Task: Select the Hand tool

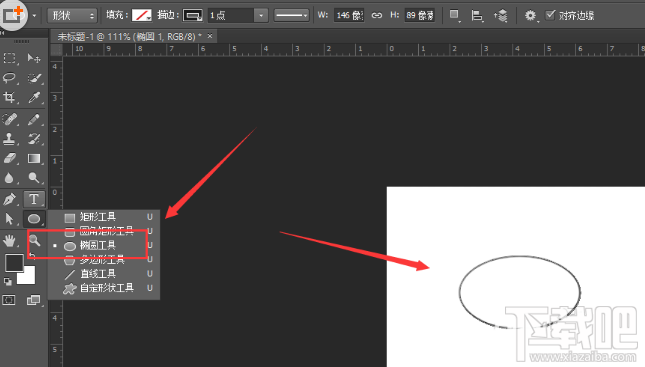Action: pos(9,240)
